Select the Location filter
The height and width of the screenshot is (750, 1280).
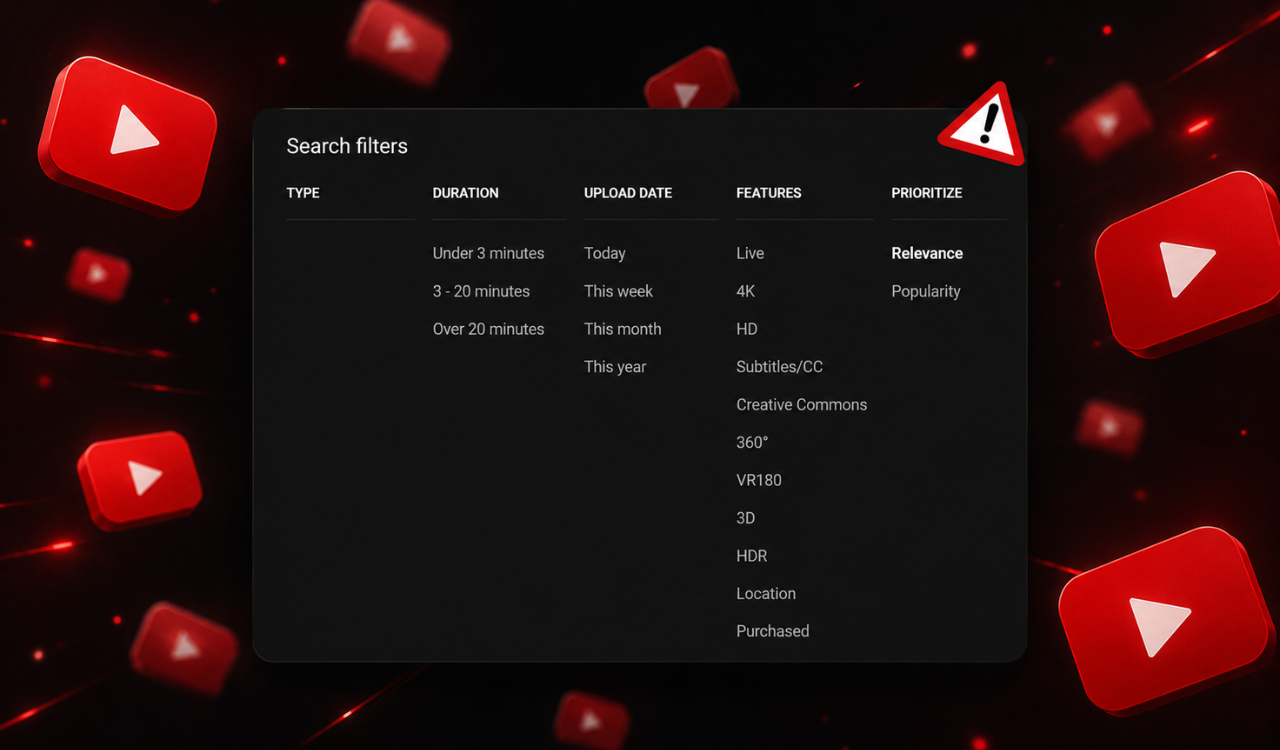click(766, 594)
